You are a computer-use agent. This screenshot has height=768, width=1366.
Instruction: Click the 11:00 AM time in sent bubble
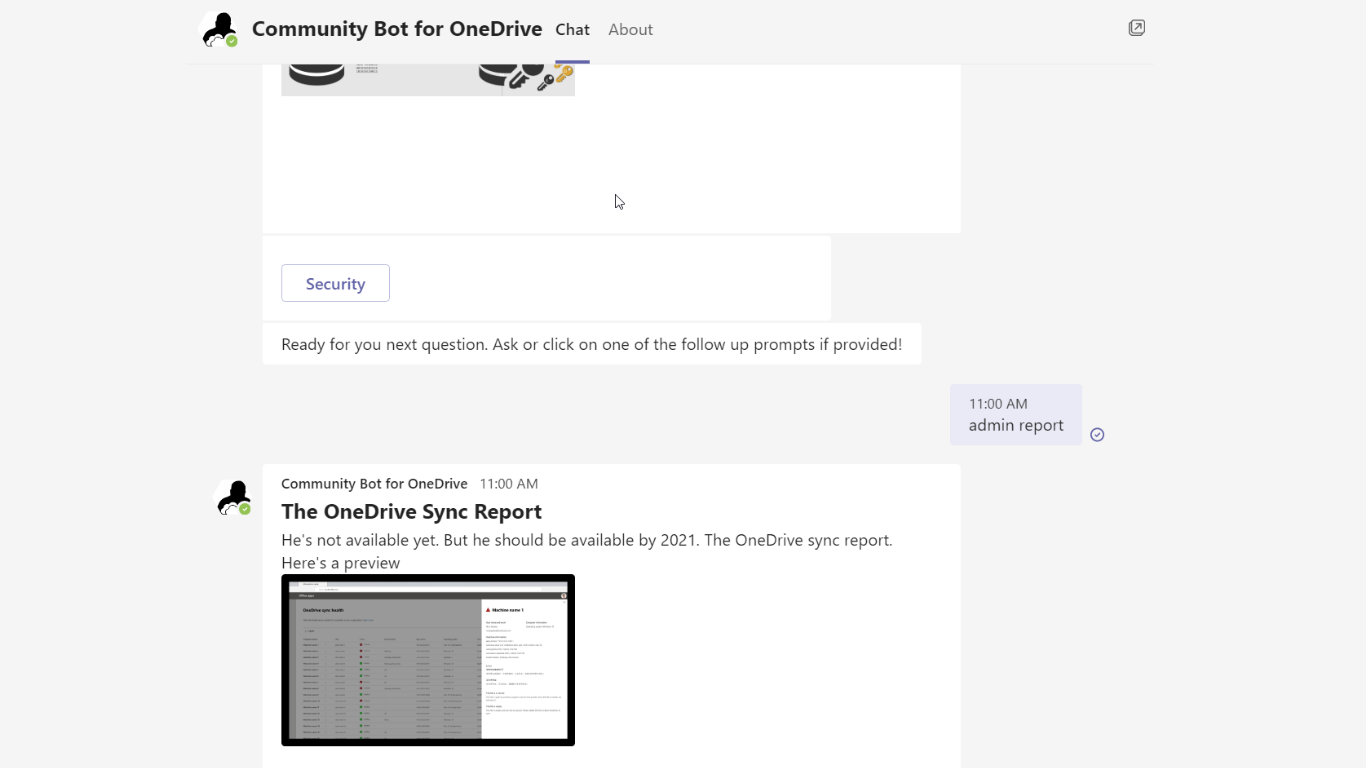[998, 404]
